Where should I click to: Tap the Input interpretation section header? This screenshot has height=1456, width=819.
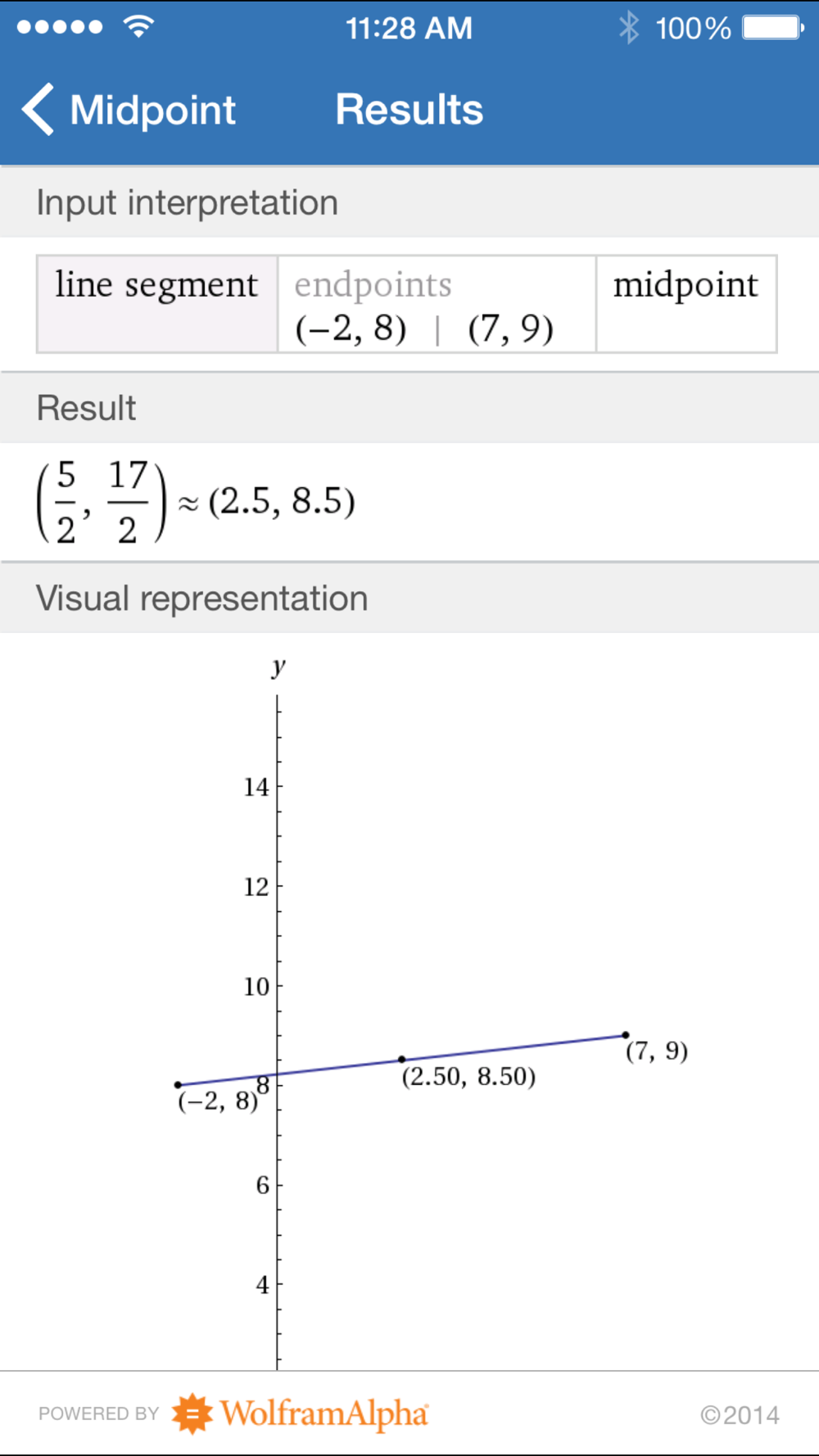(x=187, y=202)
